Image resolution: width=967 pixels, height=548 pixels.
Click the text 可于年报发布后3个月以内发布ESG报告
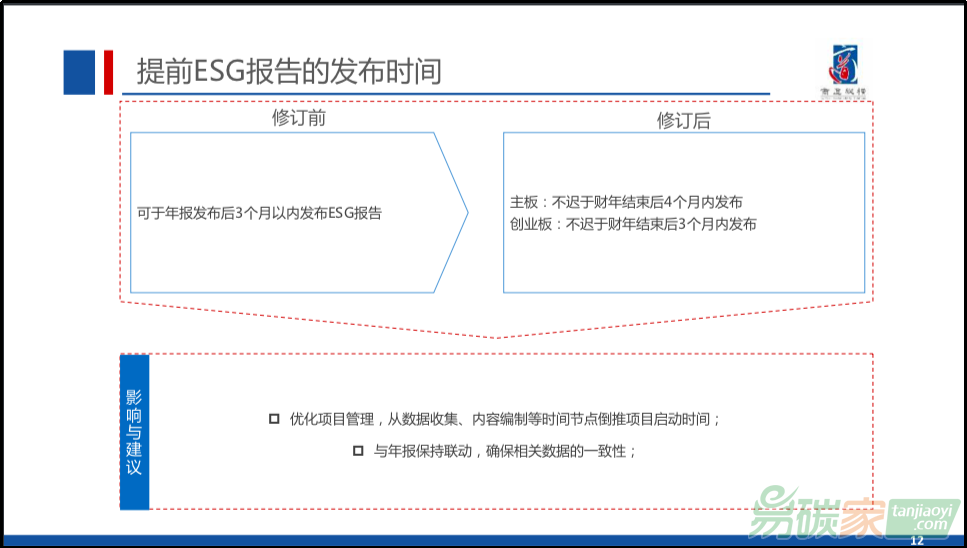pyautogui.click(x=259, y=213)
